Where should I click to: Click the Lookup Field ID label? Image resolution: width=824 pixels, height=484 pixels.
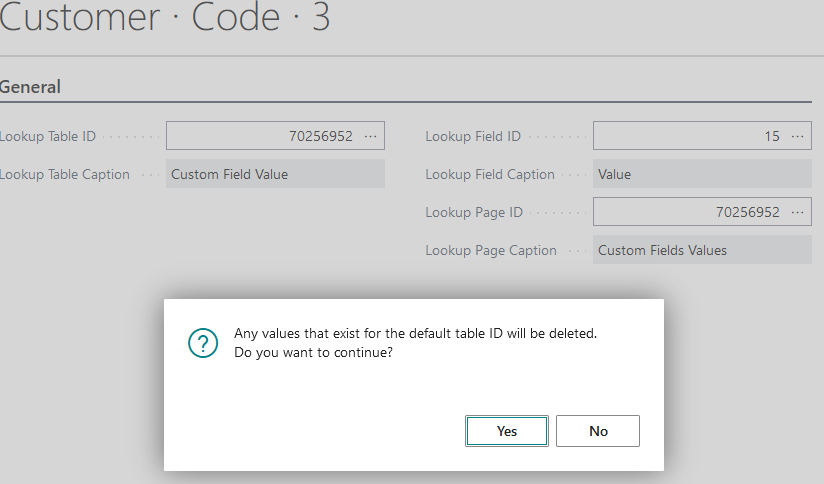(473, 136)
